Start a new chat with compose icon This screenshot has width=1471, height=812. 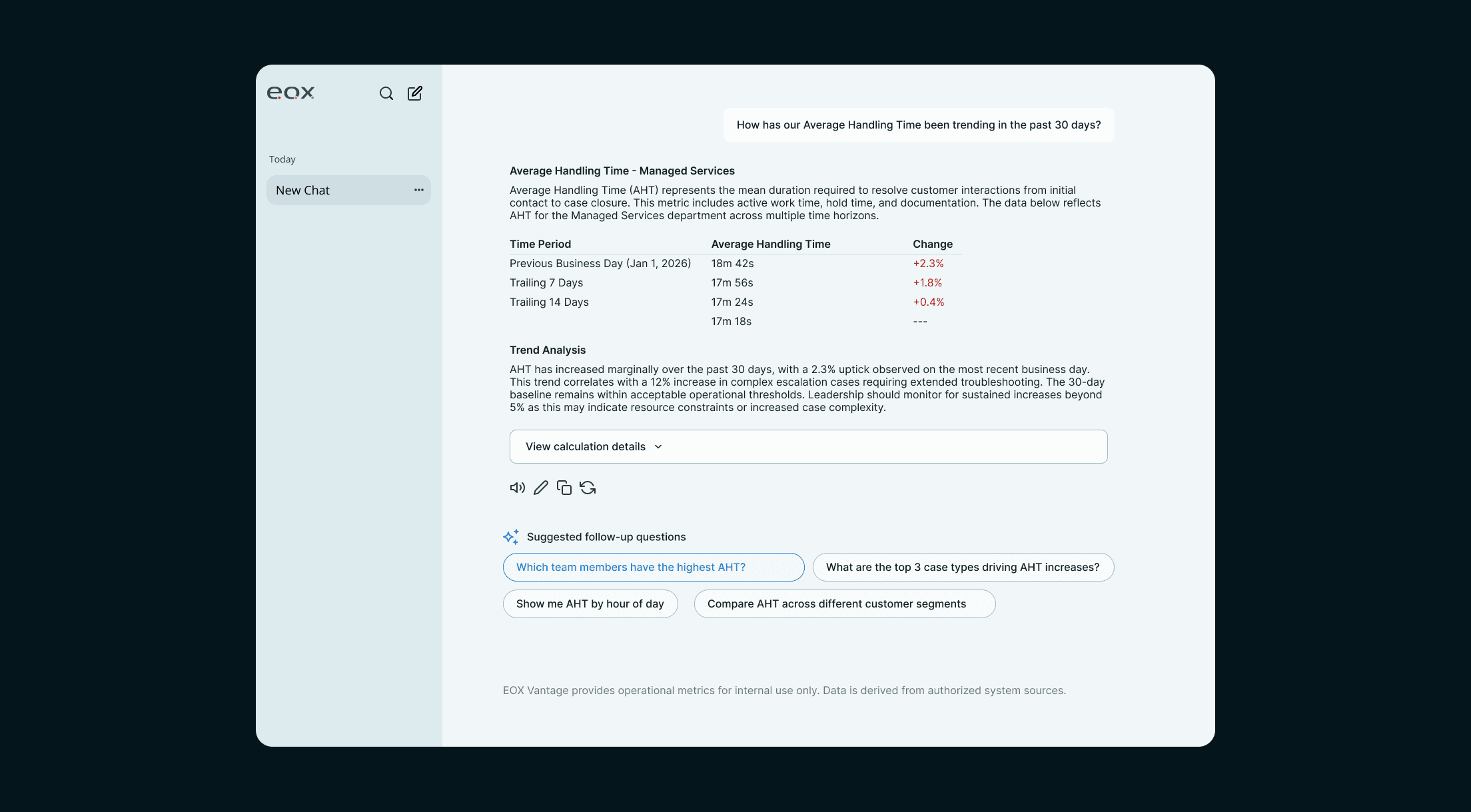[415, 93]
